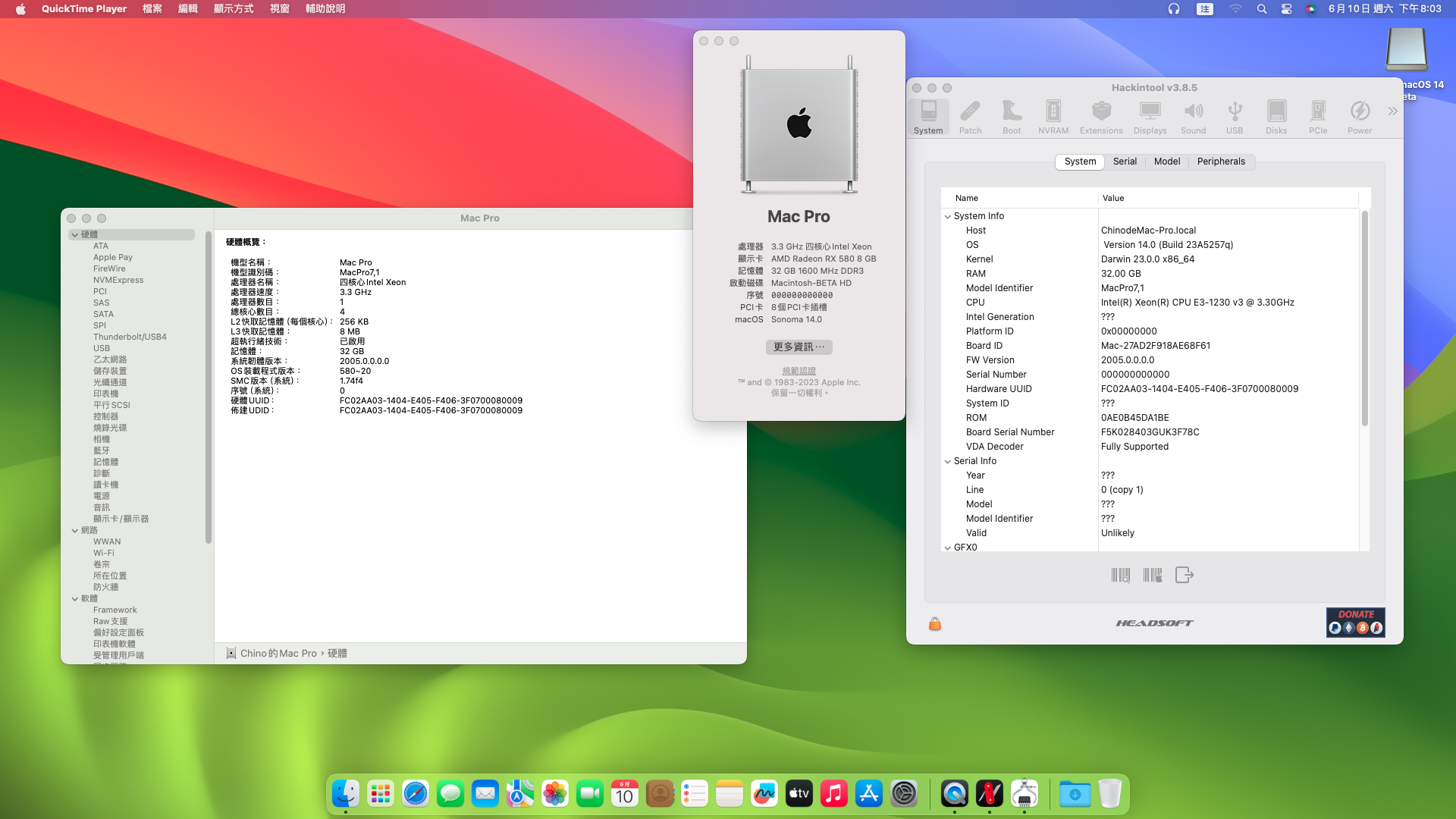The image size is (1456, 819).
Task: Open the Boot section in Hackintool
Action: click(1012, 117)
